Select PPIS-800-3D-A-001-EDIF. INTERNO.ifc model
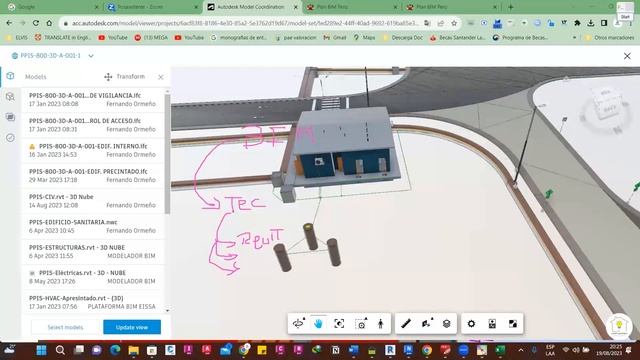 [93, 150]
